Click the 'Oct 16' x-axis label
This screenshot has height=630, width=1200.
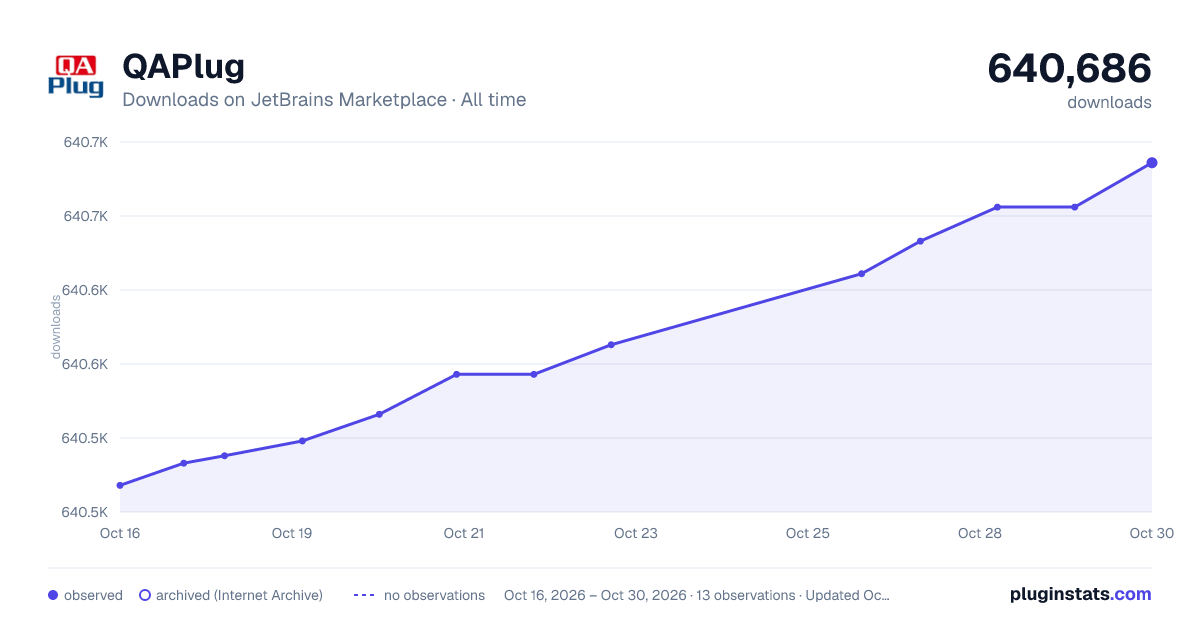coord(120,533)
